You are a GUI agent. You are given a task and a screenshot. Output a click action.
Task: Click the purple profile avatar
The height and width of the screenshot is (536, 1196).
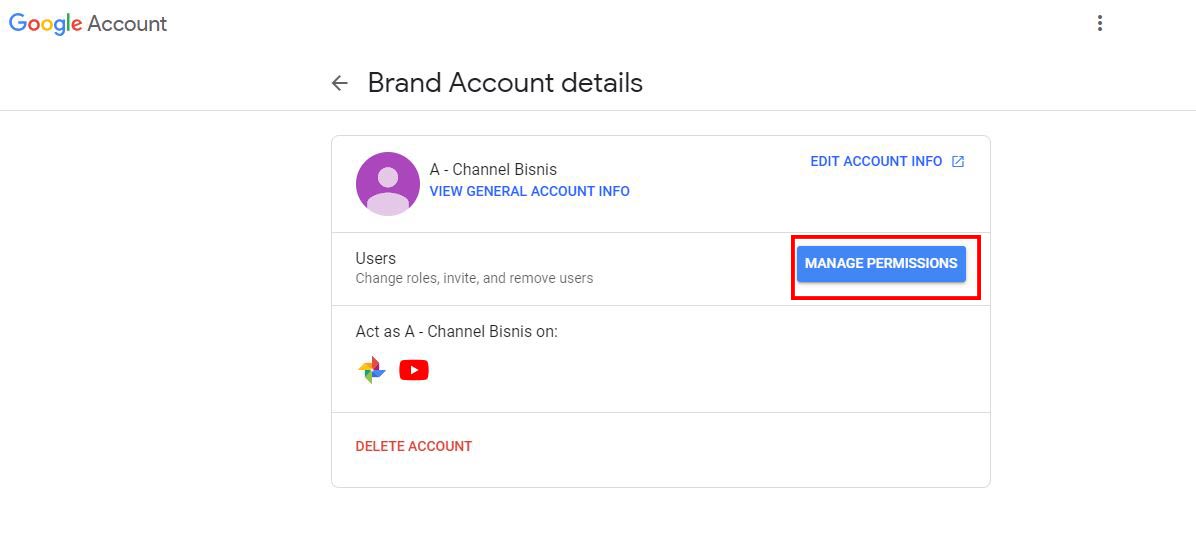click(x=387, y=184)
